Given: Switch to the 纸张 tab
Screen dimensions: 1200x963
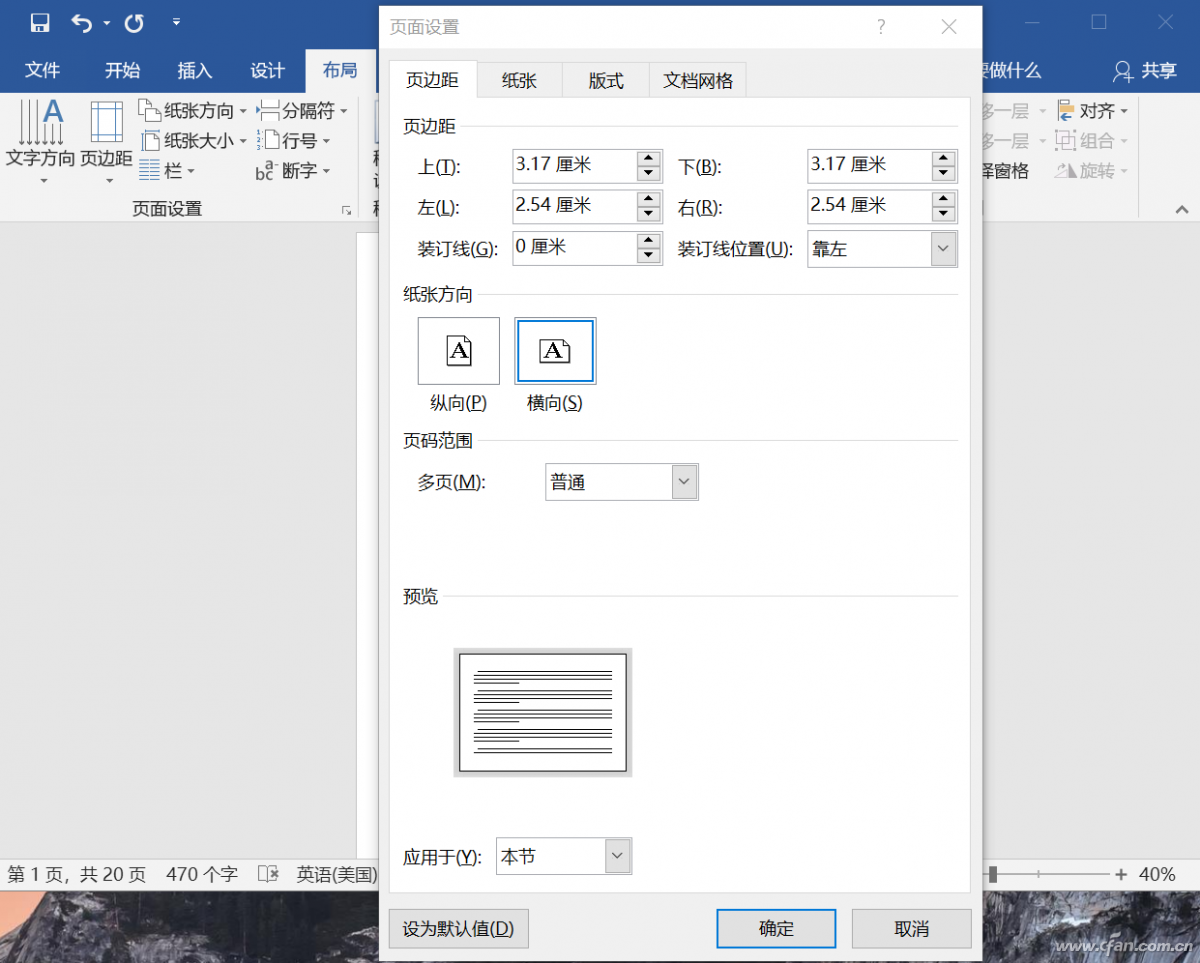Looking at the screenshot, I should tap(519, 81).
